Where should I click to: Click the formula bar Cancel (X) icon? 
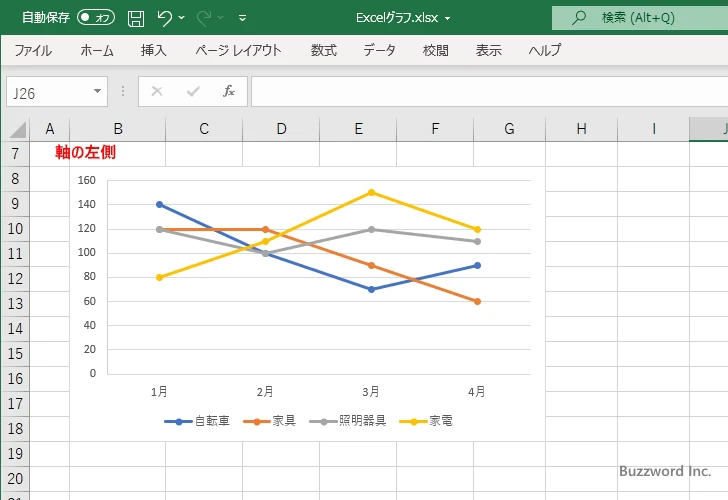[x=157, y=91]
